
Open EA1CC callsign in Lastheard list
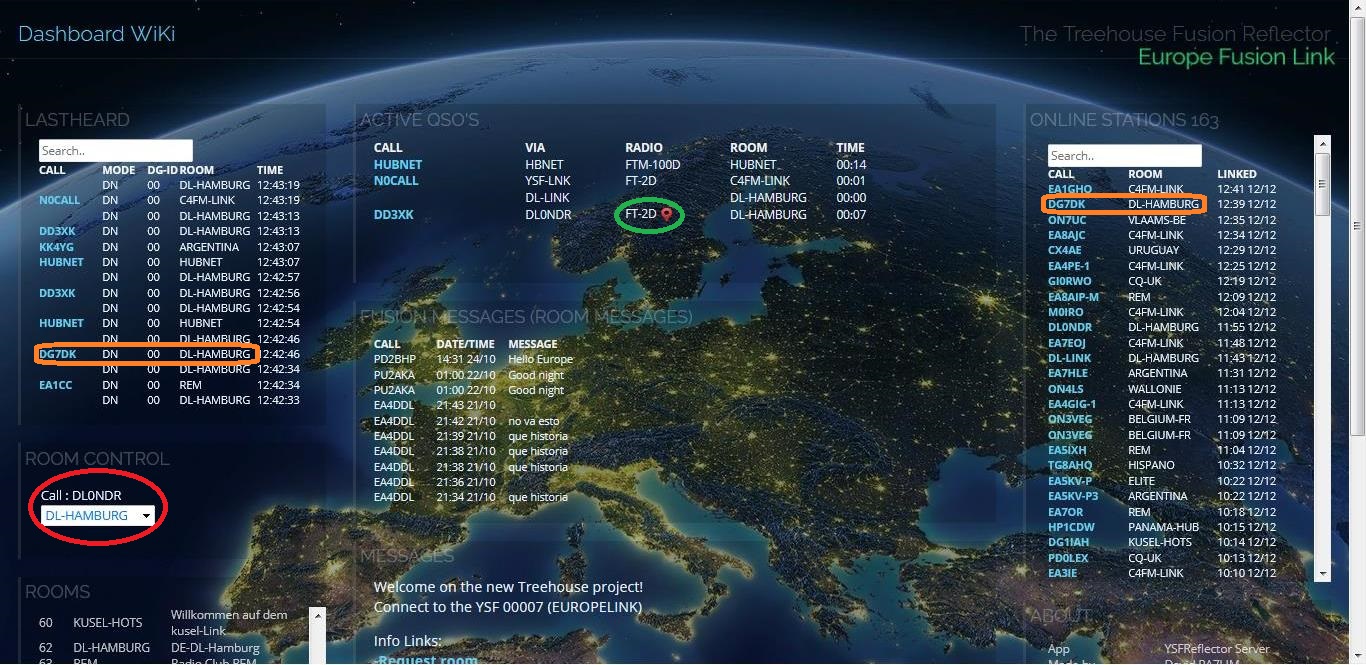[x=56, y=385]
